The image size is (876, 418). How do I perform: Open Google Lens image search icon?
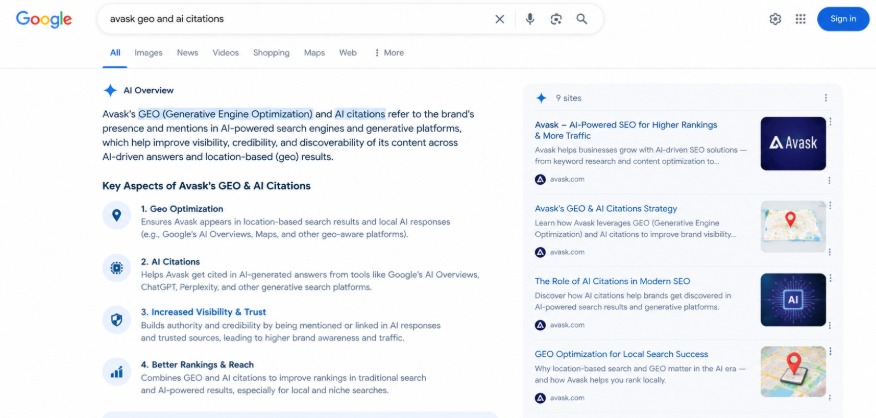556,19
